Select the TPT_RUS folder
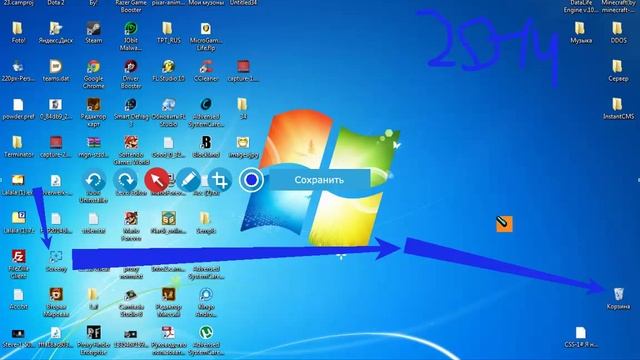This screenshot has width=640, height=360. [x=168, y=33]
